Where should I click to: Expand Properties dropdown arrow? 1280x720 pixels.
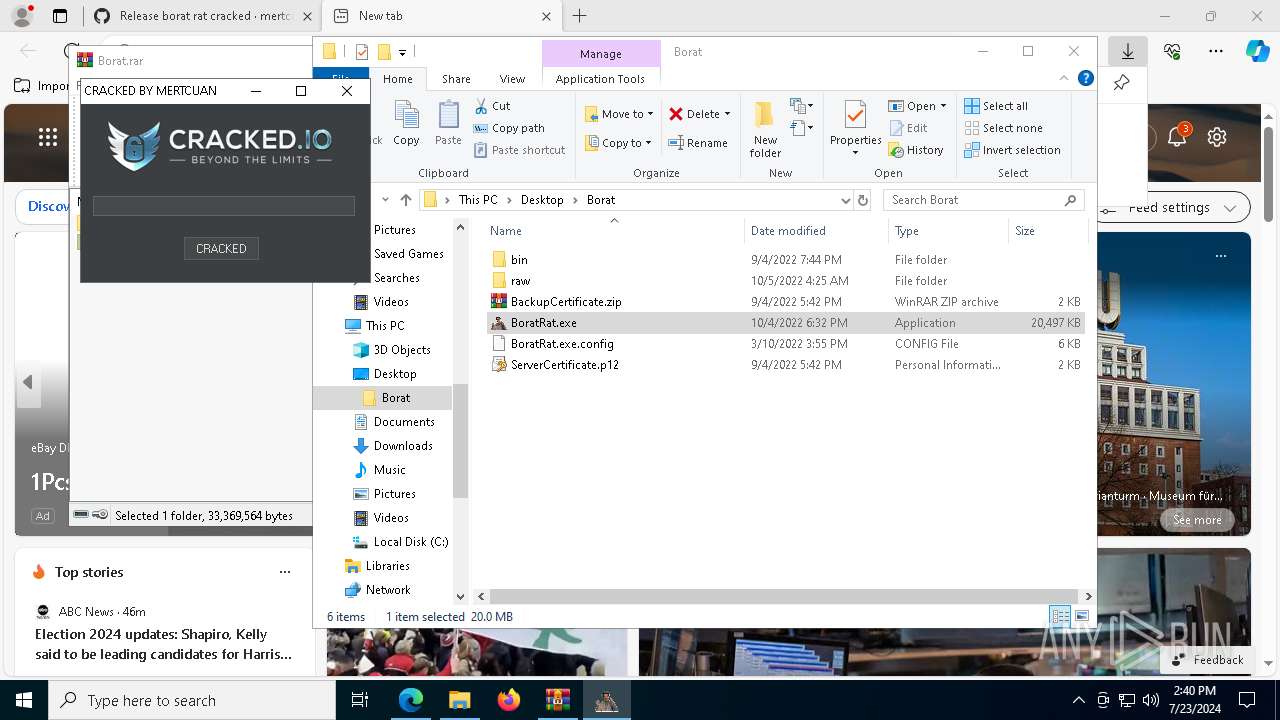855,153
